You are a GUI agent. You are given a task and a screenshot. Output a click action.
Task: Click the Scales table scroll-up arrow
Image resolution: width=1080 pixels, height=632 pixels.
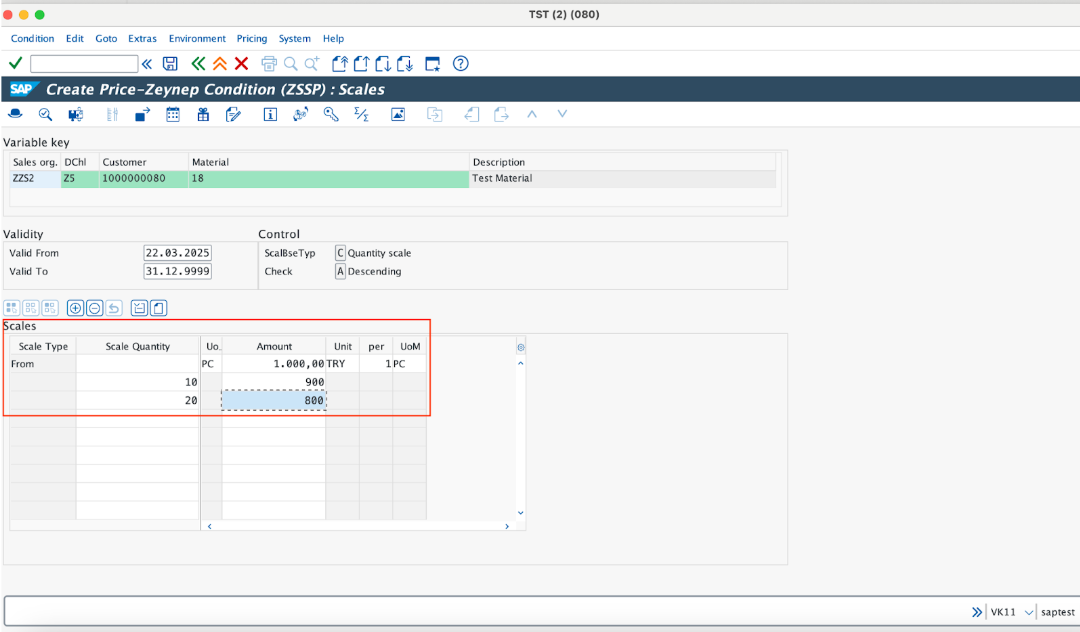pyautogui.click(x=521, y=364)
